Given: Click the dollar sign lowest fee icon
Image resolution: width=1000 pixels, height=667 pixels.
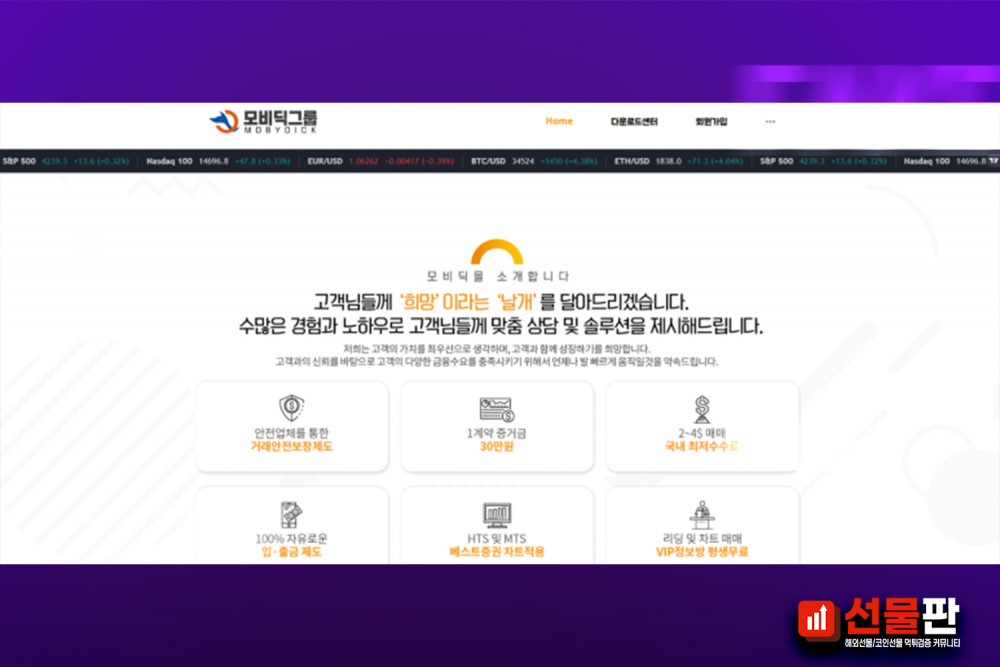Looking at the screenshot, I should tap(701, 408).
